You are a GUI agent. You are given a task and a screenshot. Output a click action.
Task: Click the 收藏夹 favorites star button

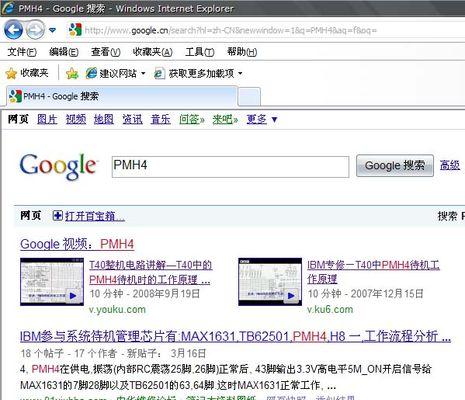(27, 73)
